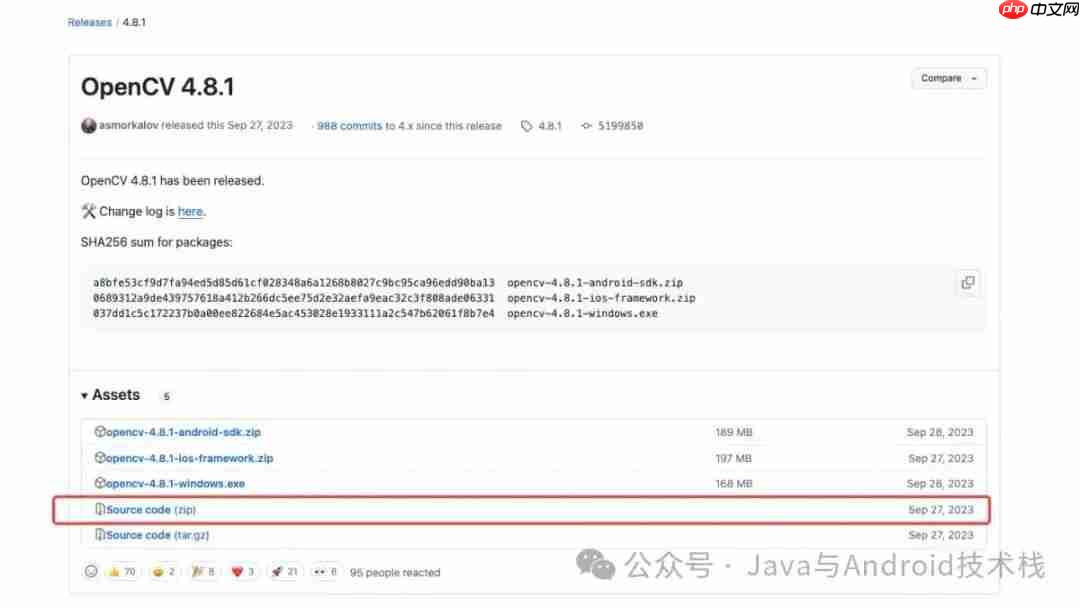Click the asmorkalov username

point(130,125)
